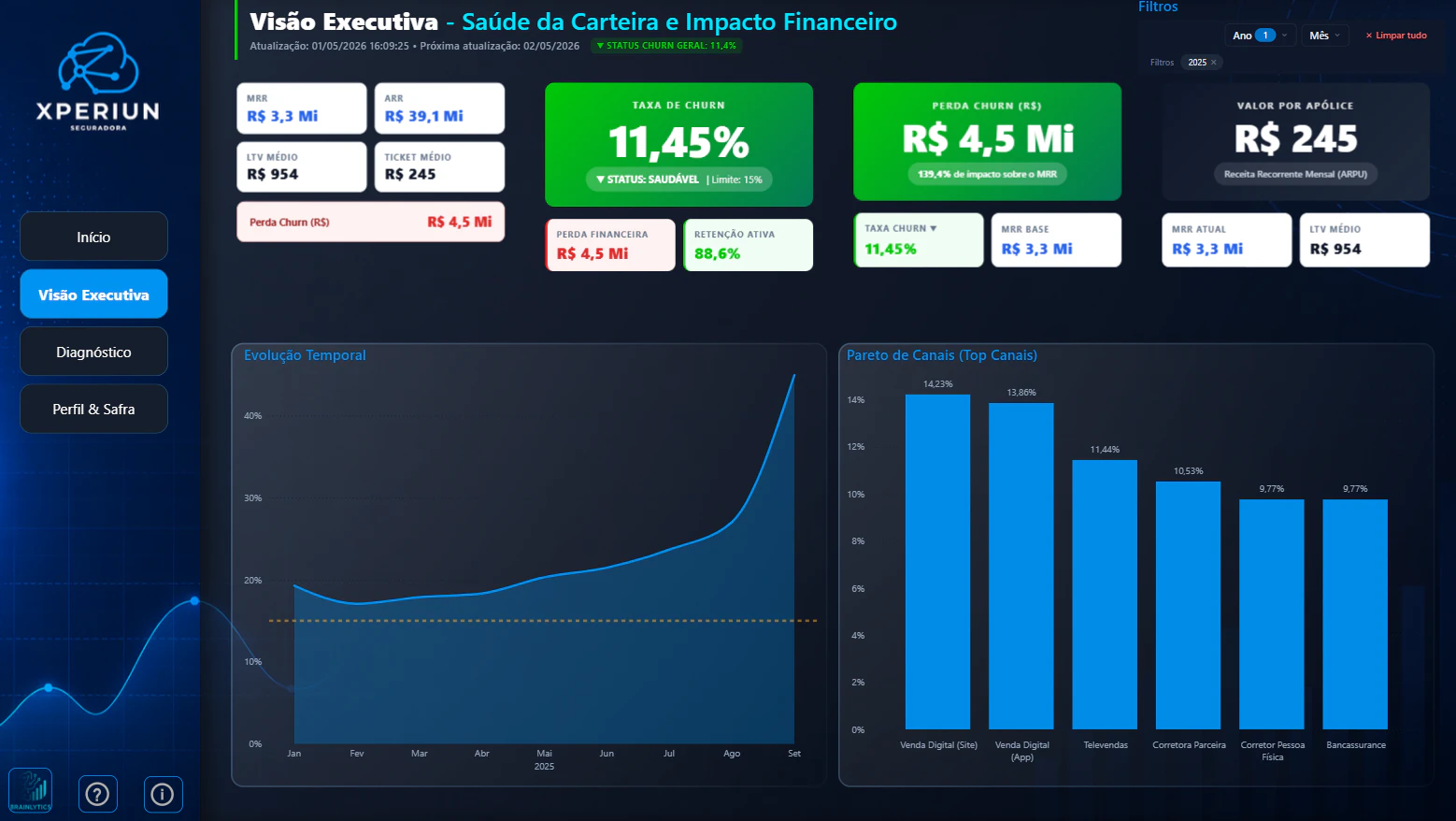Click the MRR Atual R$ 3,3 Mi card
The image size is (1456, 821).
(1226, 240)
